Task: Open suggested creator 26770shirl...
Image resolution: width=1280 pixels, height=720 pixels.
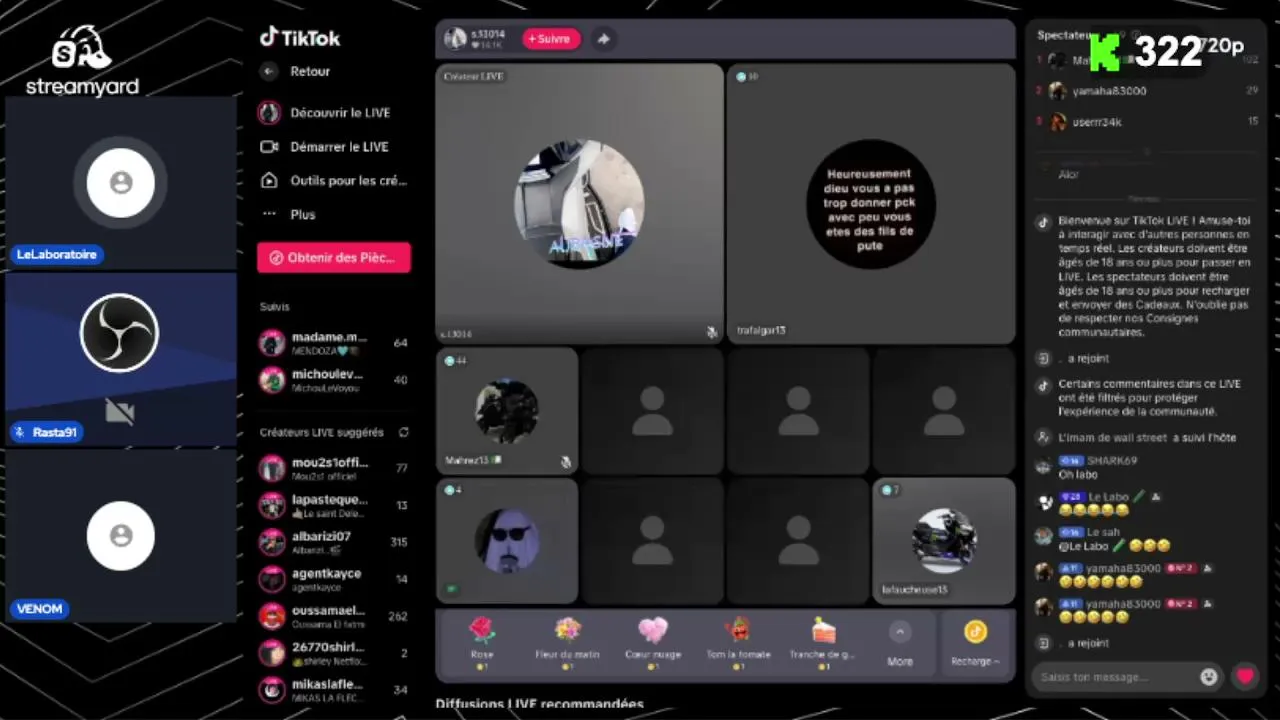Action: (x=334, y=653)
